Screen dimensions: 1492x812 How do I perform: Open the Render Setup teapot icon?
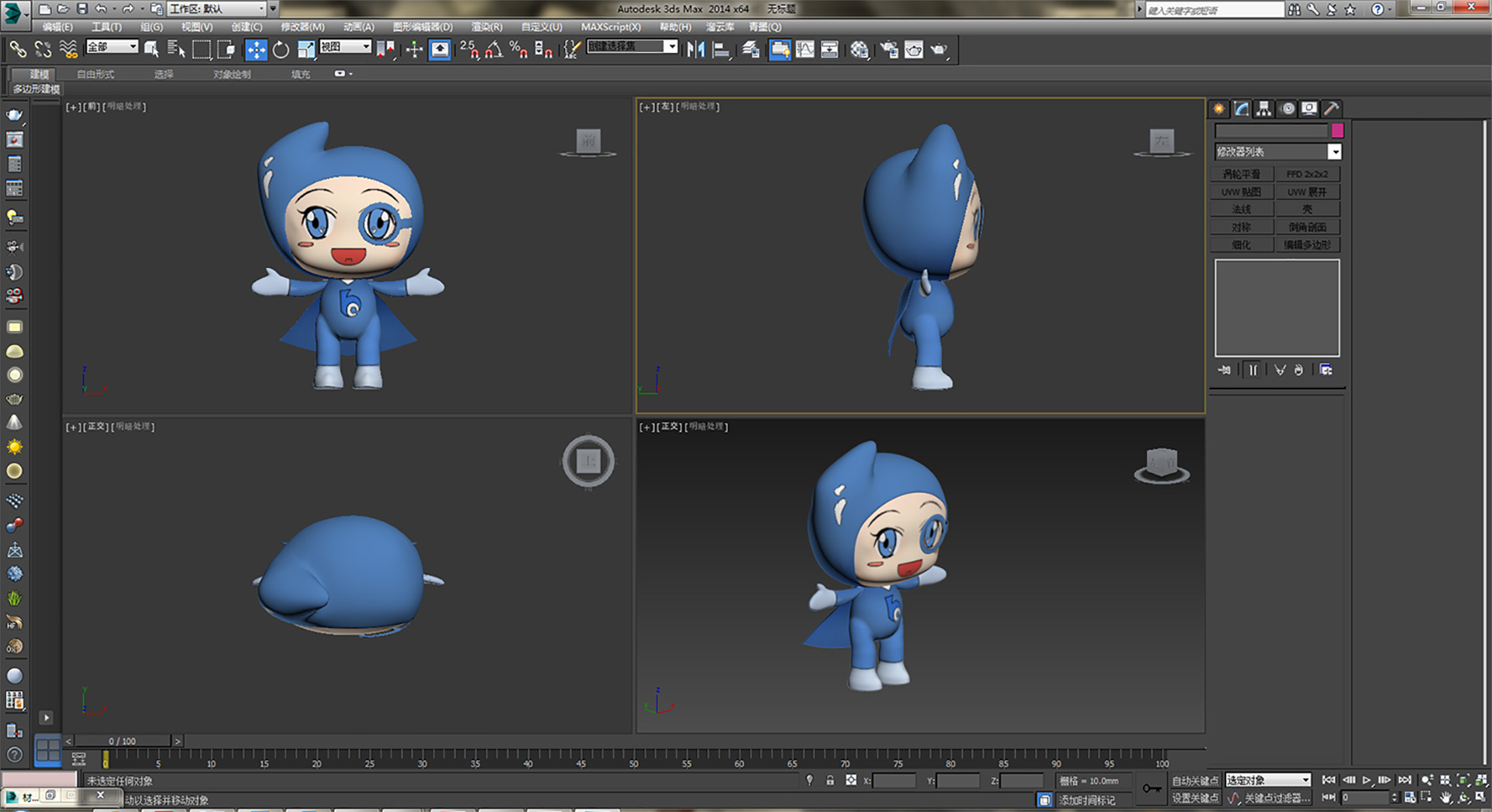pyautogui.click(x=889, y=50)
